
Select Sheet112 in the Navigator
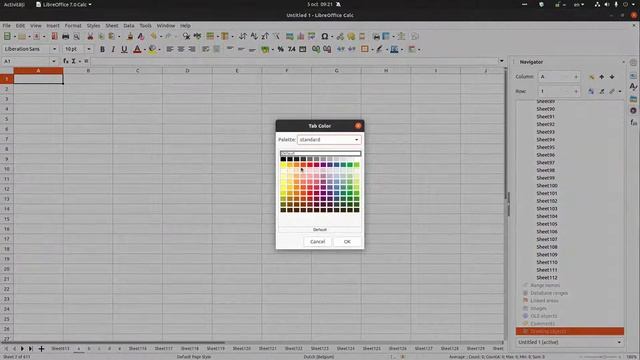pyautogui.click(x=547, y=278)
